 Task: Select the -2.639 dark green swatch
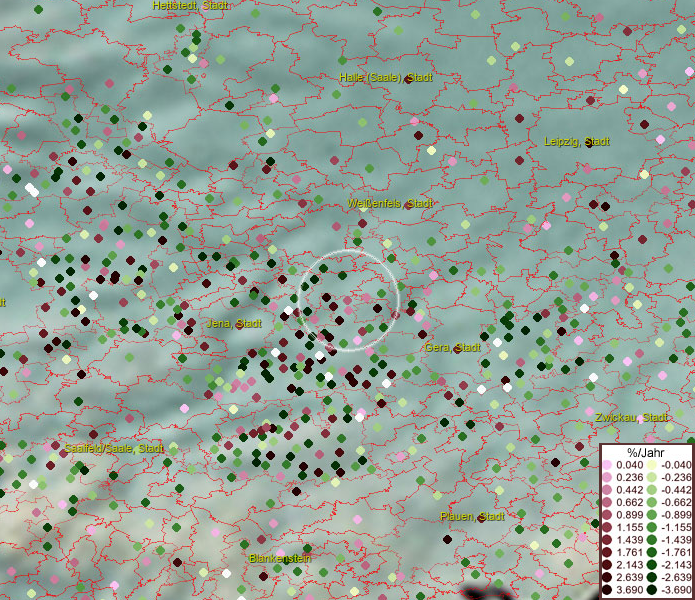coord(652,577)
